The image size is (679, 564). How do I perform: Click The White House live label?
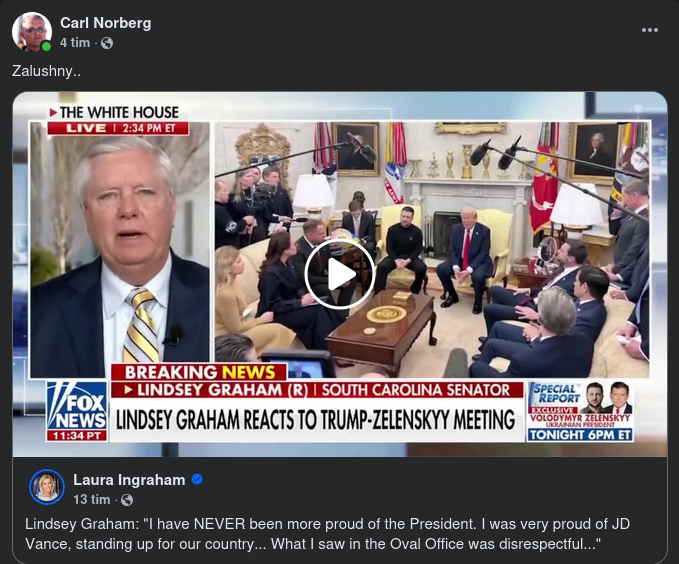pyautogui.click(x=118, y=120)
